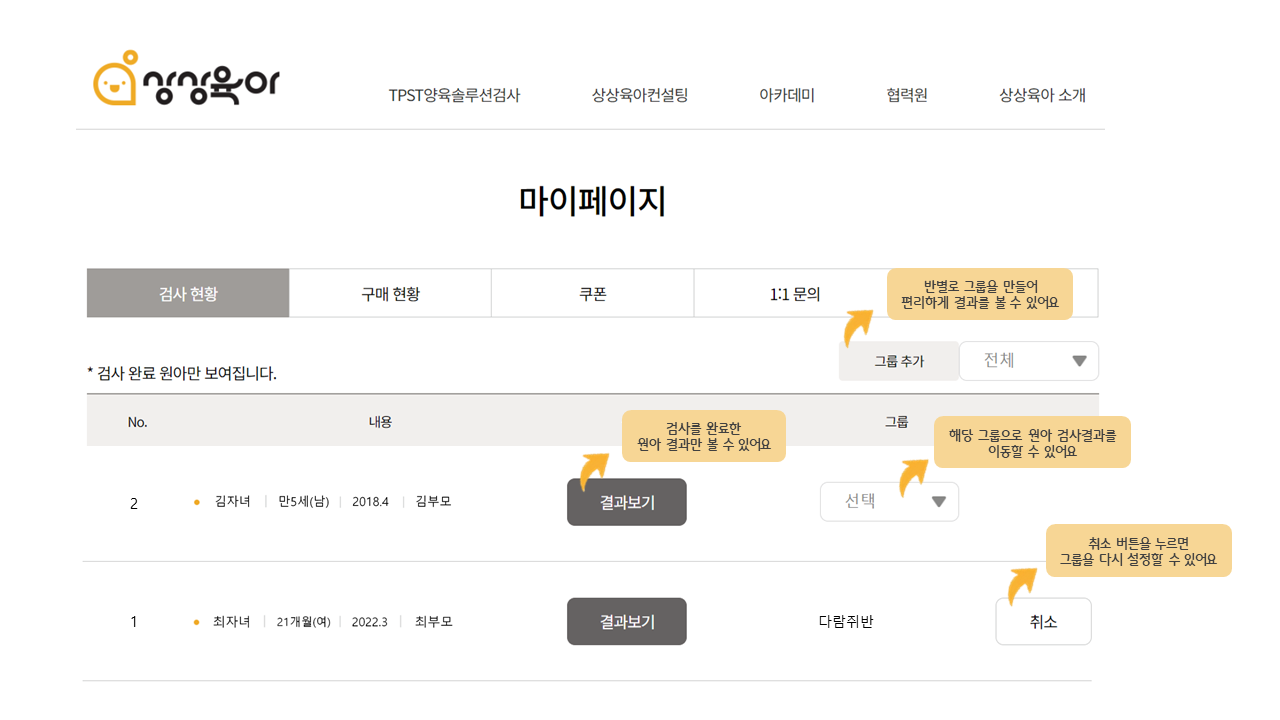Click the arrow above 취소 button

click(x=1022, y=586)
